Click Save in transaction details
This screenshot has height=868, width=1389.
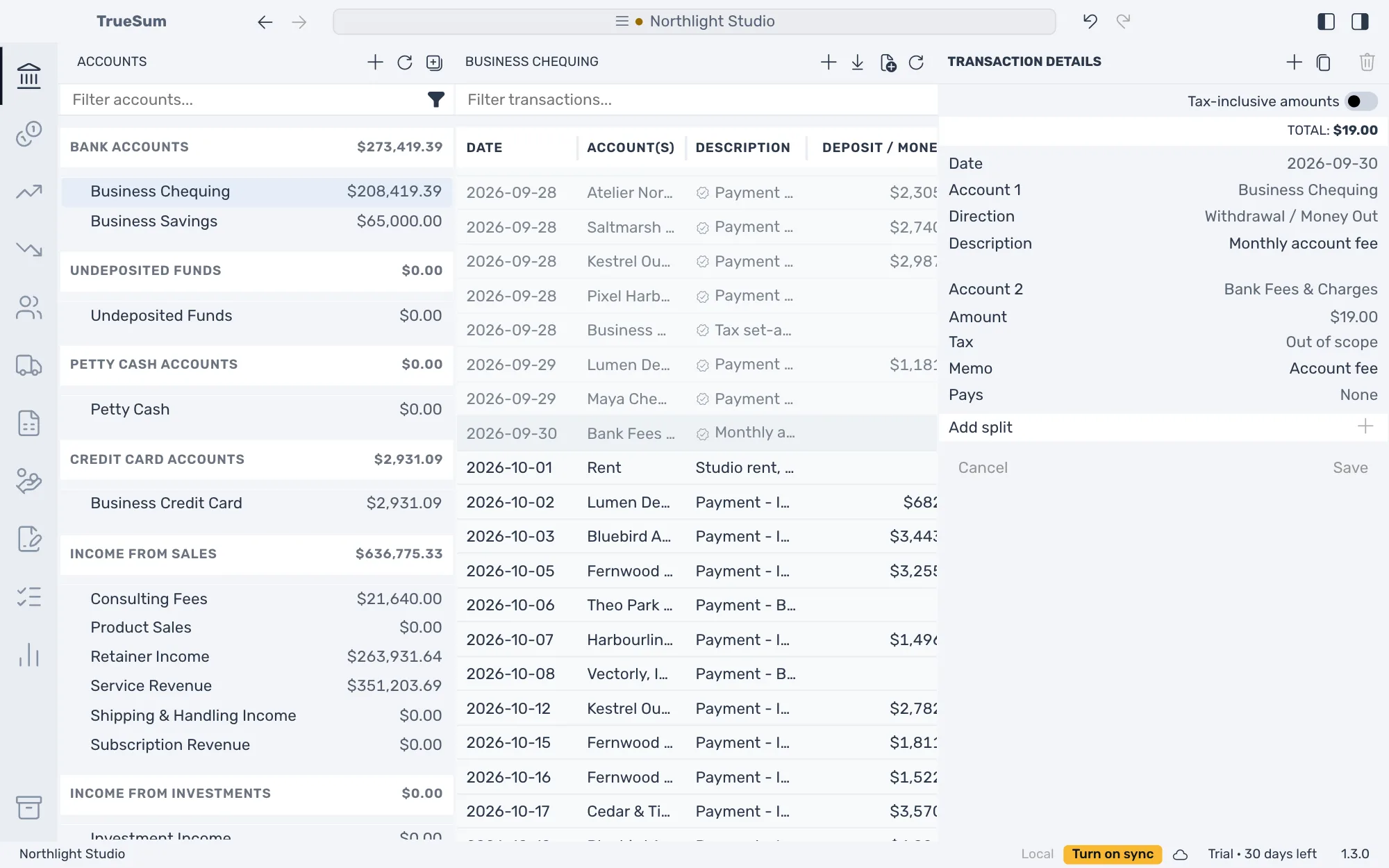(1349, 468)
